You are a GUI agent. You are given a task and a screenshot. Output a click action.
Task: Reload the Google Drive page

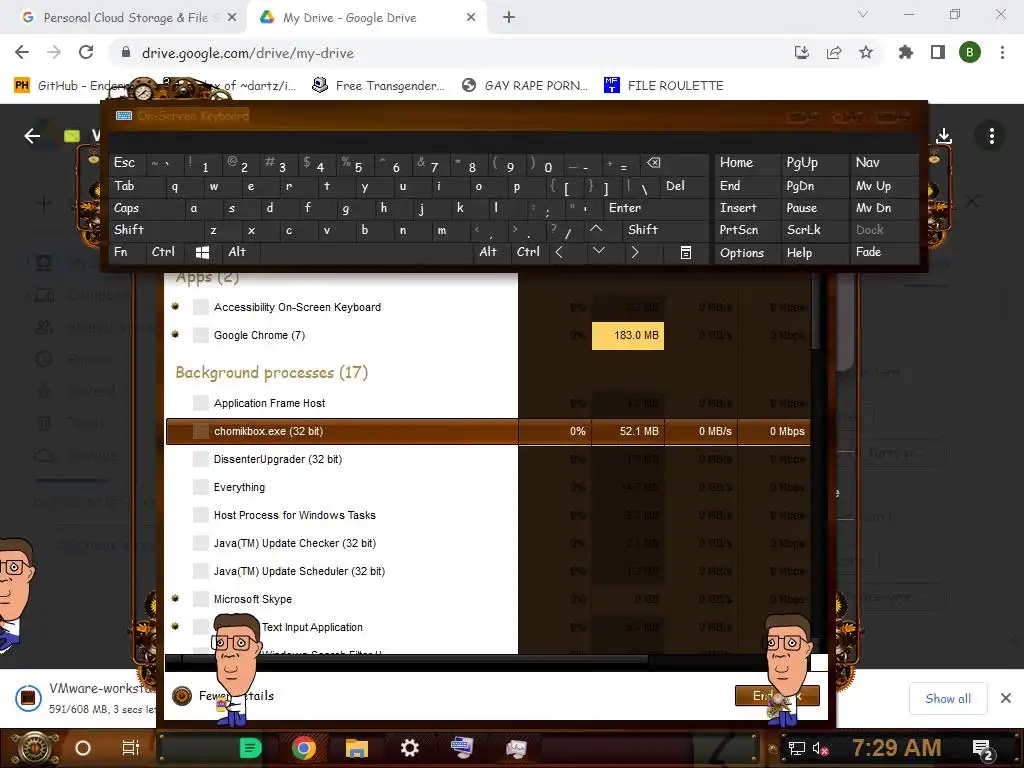[x=86, y=52]
